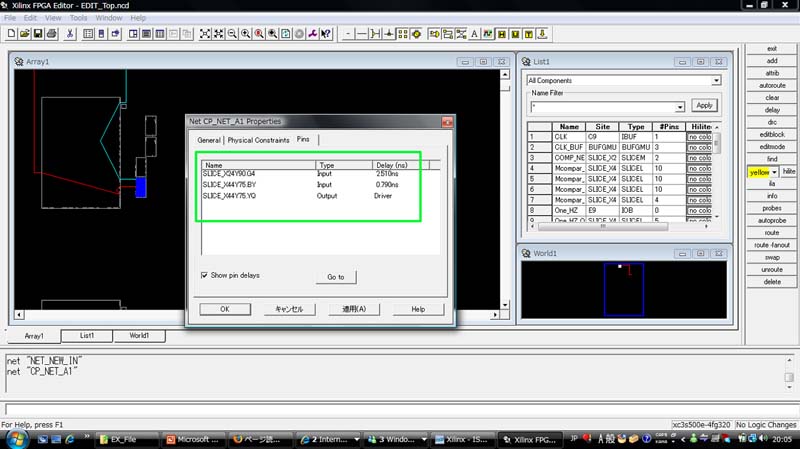The height and width of the screenshot is (449, 800).
Task: Select COMP_NE row in List1 table
Action: pyautogui.click(x=619, y=158)
